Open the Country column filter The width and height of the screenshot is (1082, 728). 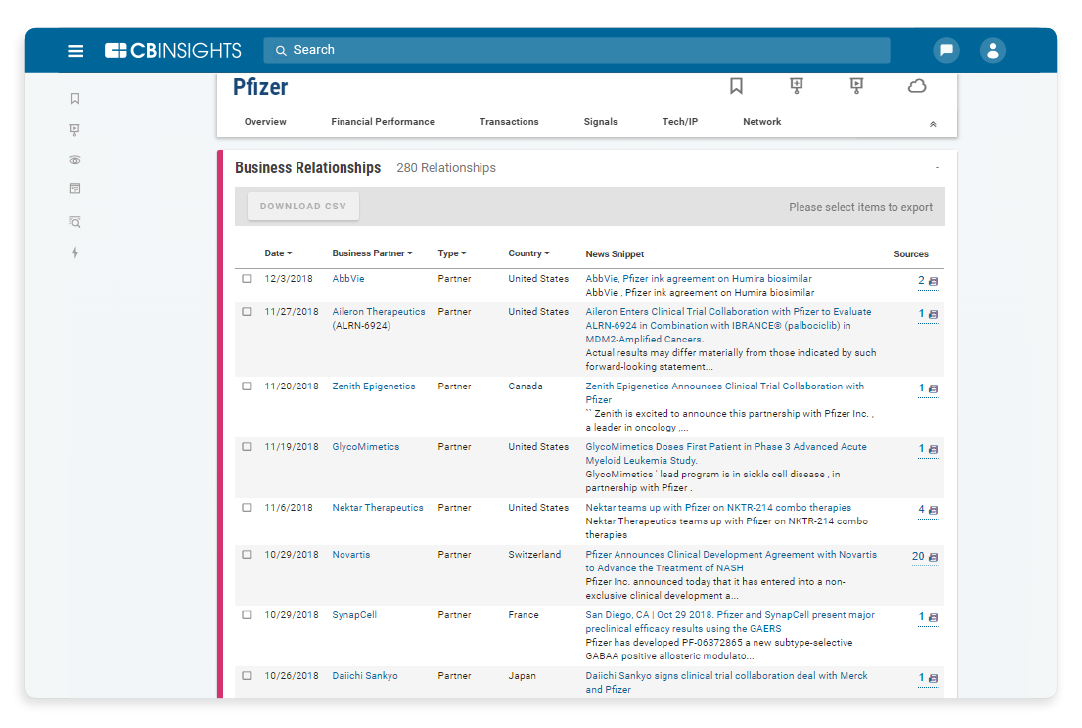click(529, 253)
